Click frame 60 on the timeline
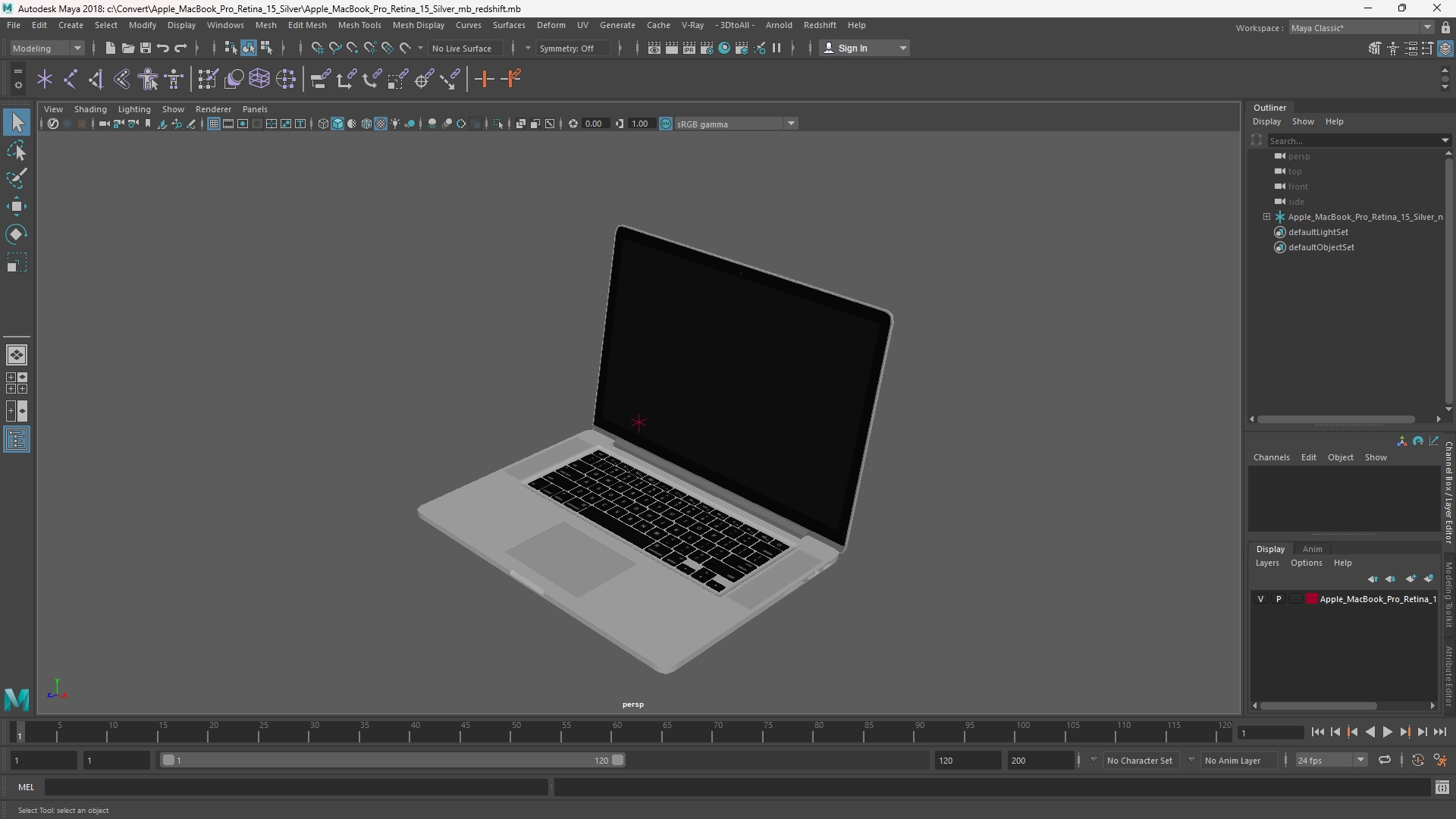Screen dimensions: 1456x819 (617, 733)
